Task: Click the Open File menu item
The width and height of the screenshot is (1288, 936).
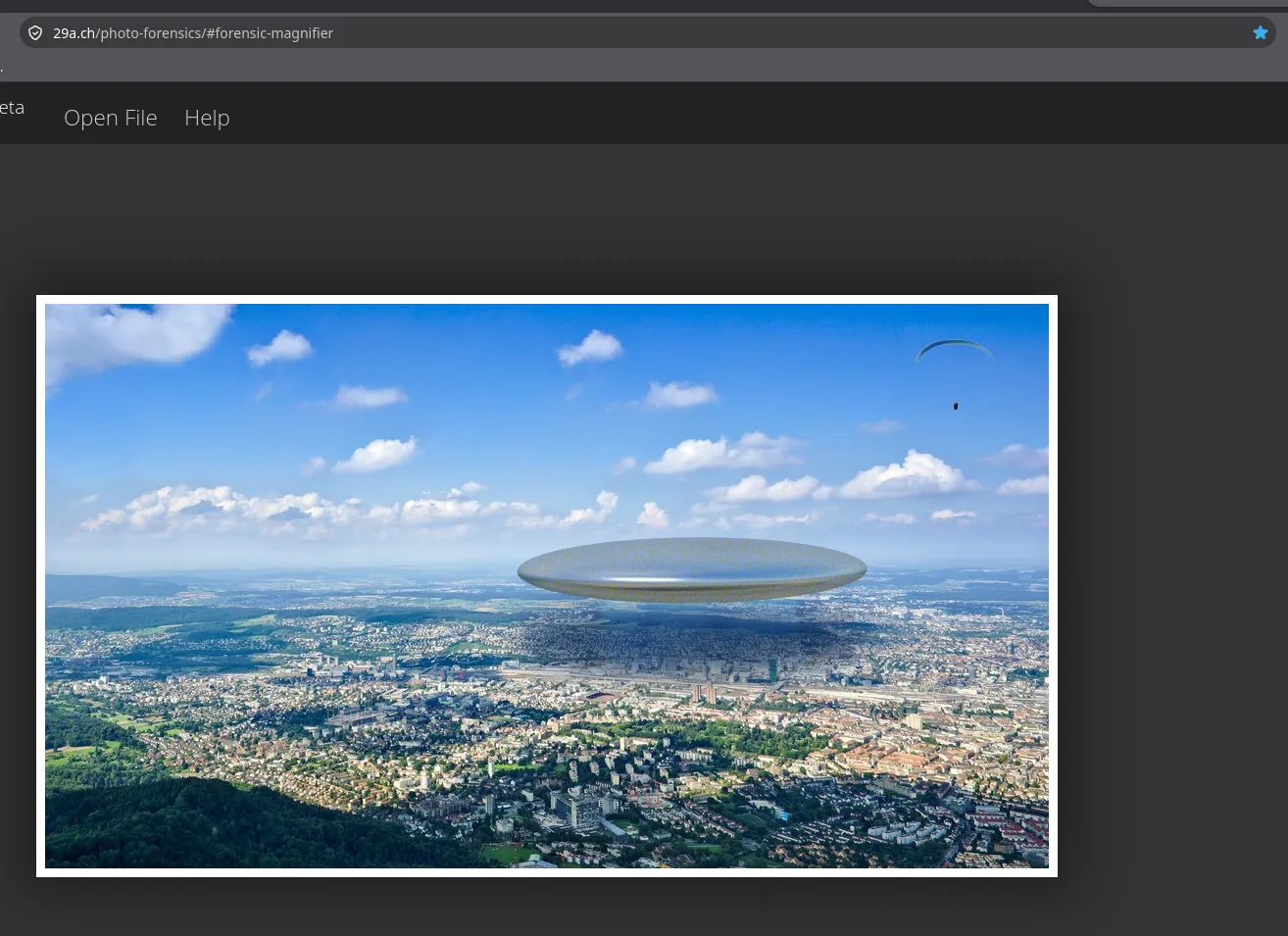Action: [x=110, y=118]
